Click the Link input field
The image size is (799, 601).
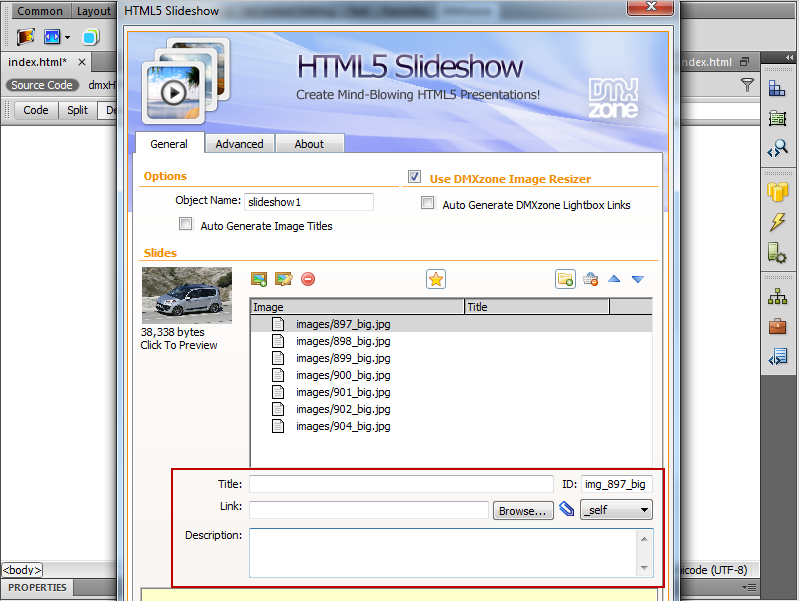coord(369,510)
